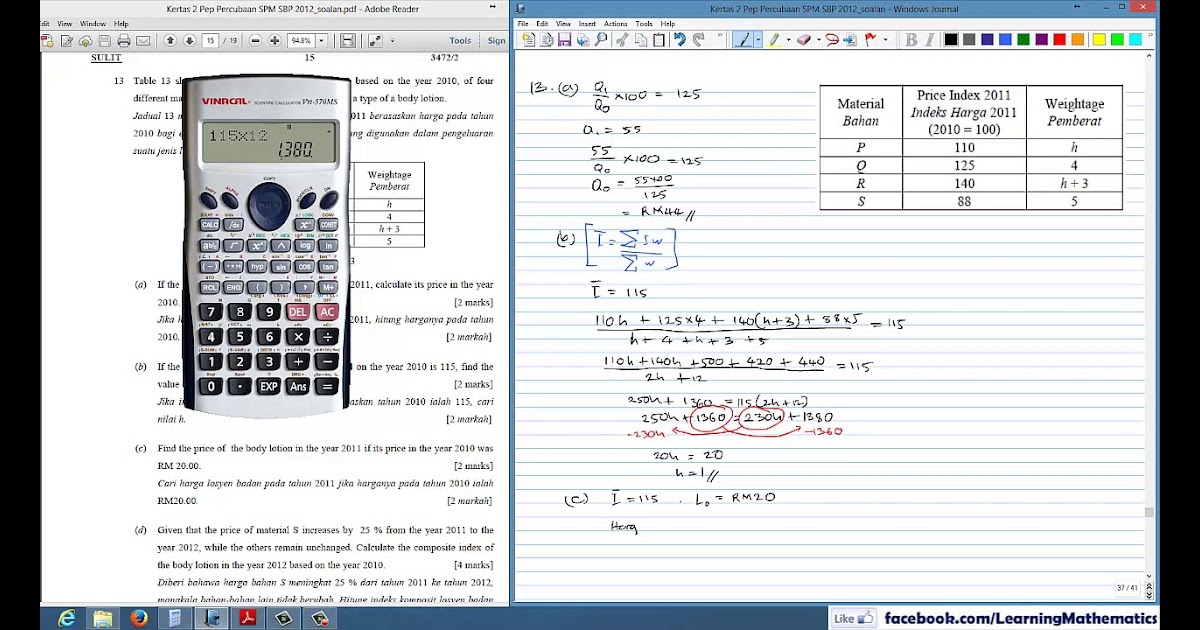The width and height of the screenshot is (1200, 630).
Task: Click the page number field showing 15
Action: click(x=211, y=41)
